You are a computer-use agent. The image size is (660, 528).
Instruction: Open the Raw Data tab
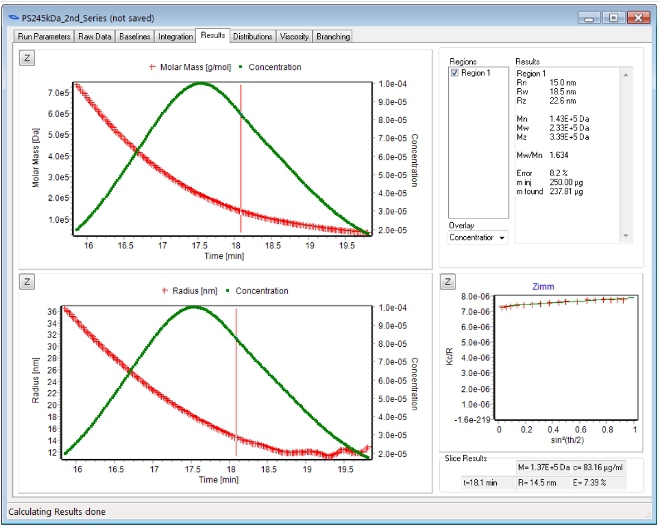[94, 36]
